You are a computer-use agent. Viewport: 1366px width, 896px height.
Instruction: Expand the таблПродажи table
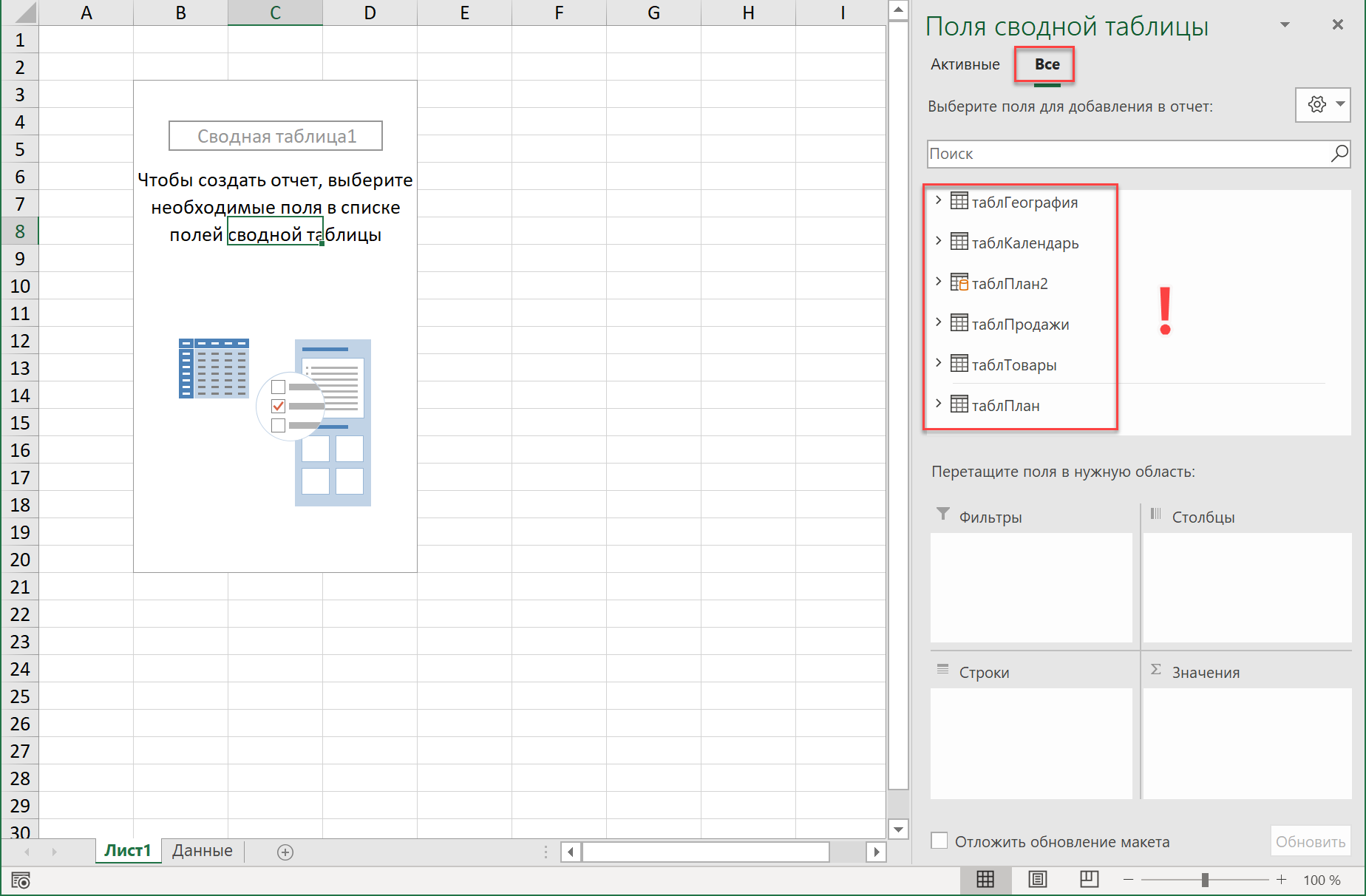pos(938,322)
